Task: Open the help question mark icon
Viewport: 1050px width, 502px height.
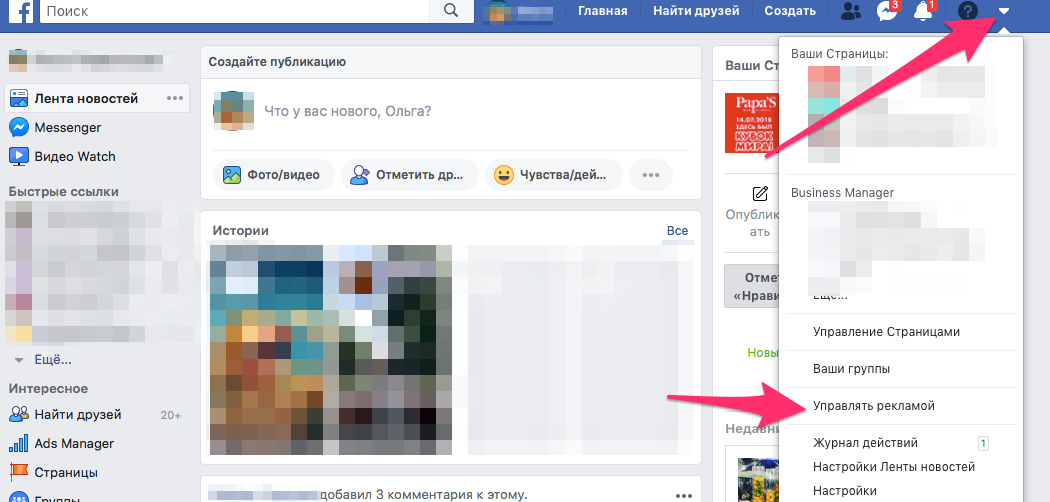Action: click(x=968, y=11)
